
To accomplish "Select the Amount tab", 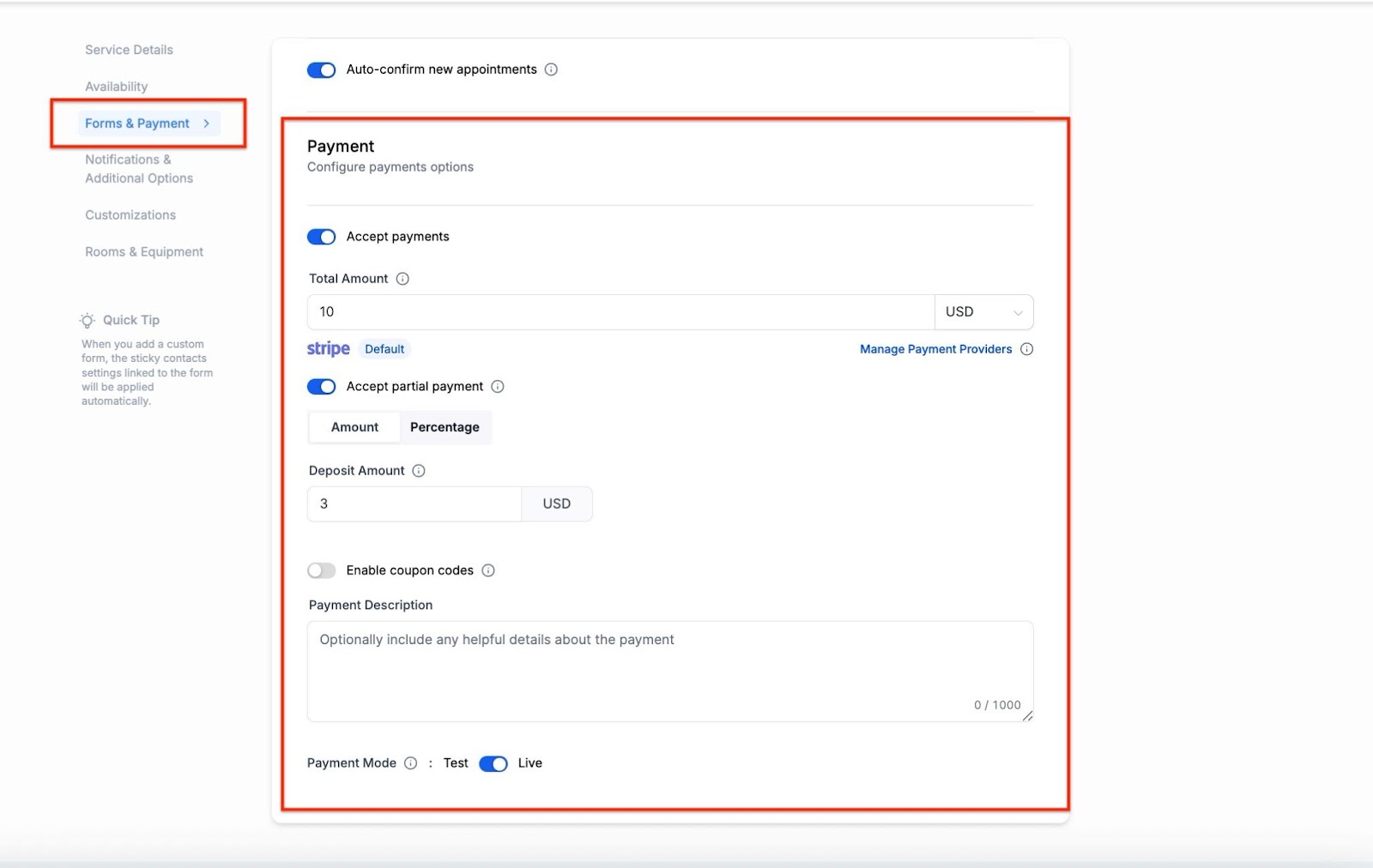I will (354, 427).
